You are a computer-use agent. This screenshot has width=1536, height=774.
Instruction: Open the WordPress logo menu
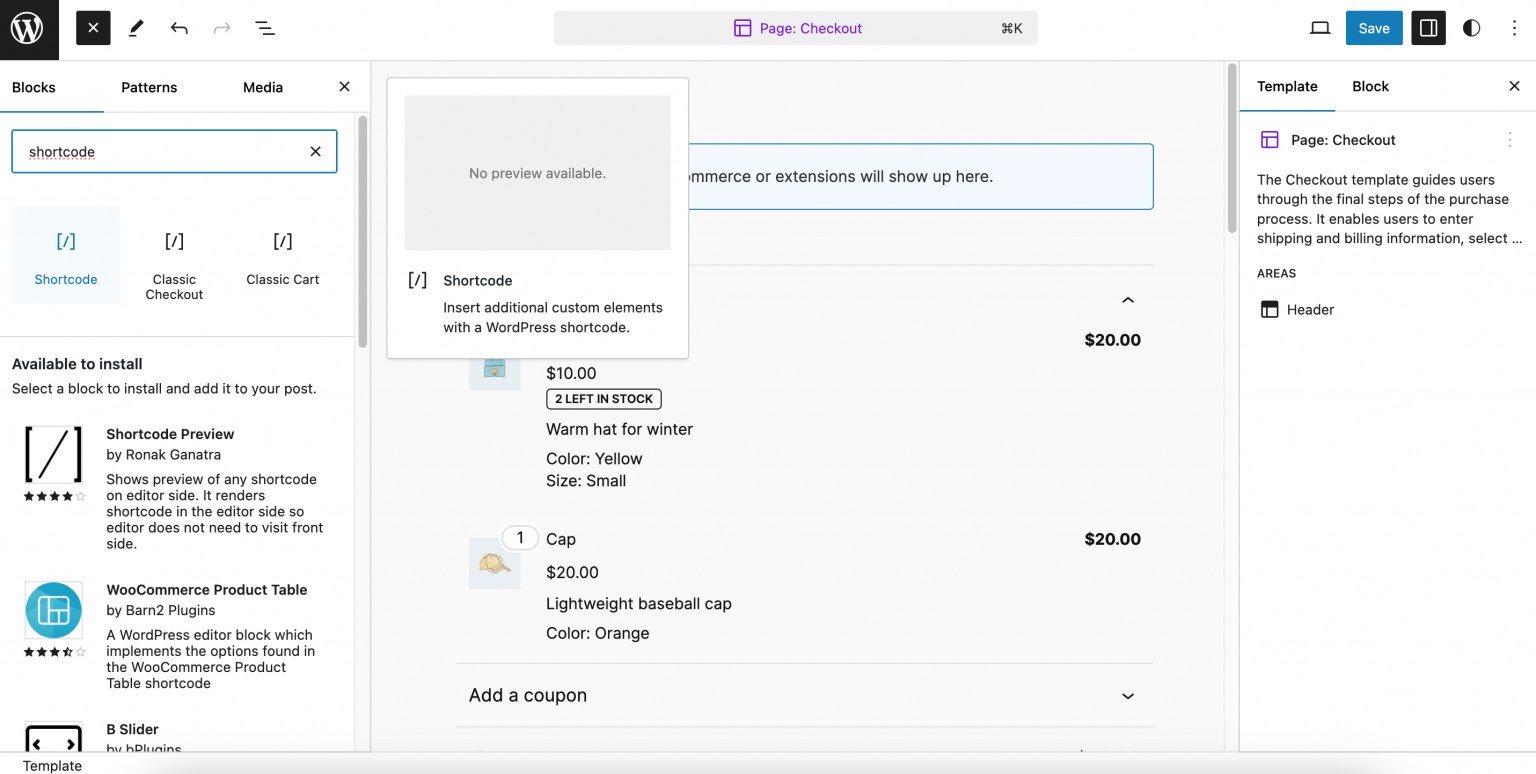pyautogui.click(x=27, y=28)
